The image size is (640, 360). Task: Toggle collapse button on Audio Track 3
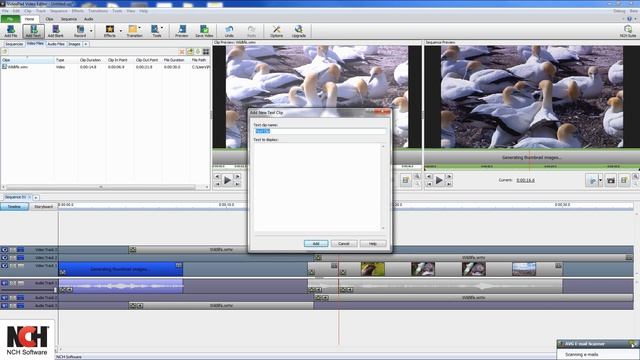20,305
